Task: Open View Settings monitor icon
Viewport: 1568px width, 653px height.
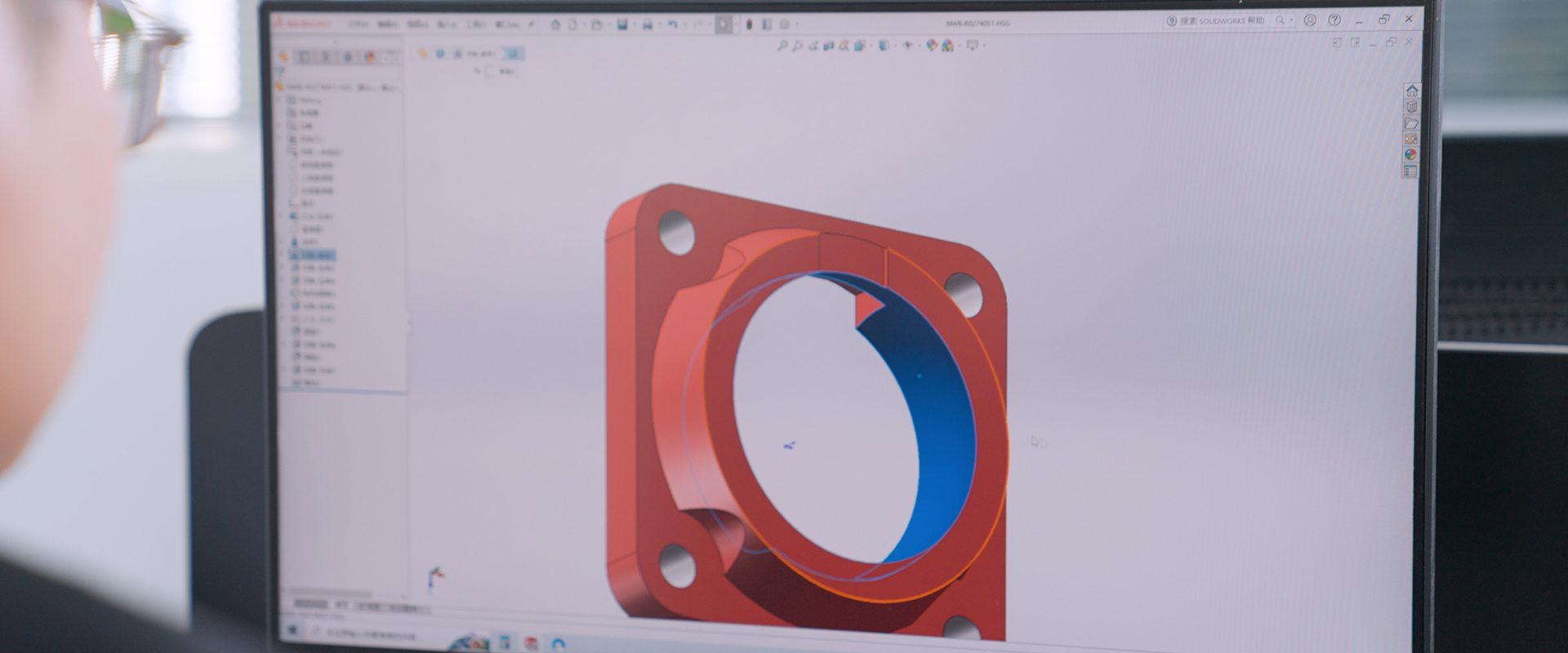Action: tap(973, 46)
